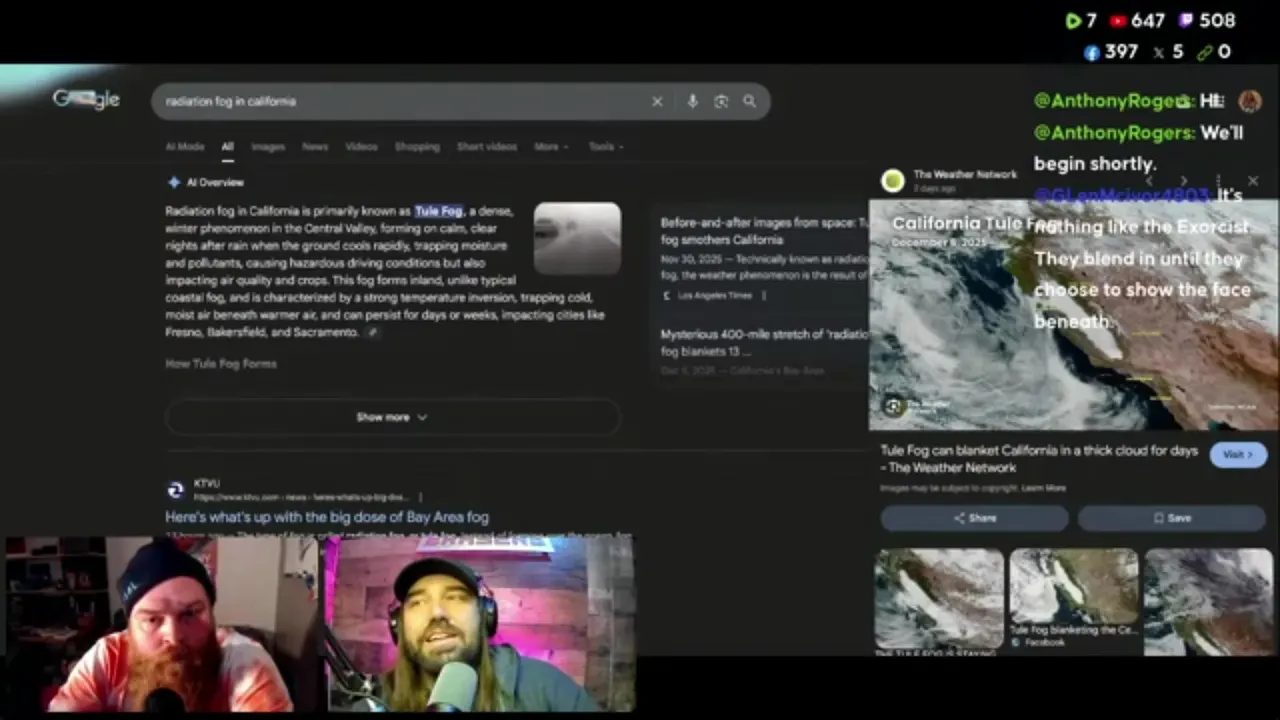
Task: Click the lens icon on satellite image
Action: click(x=892, y=405)
